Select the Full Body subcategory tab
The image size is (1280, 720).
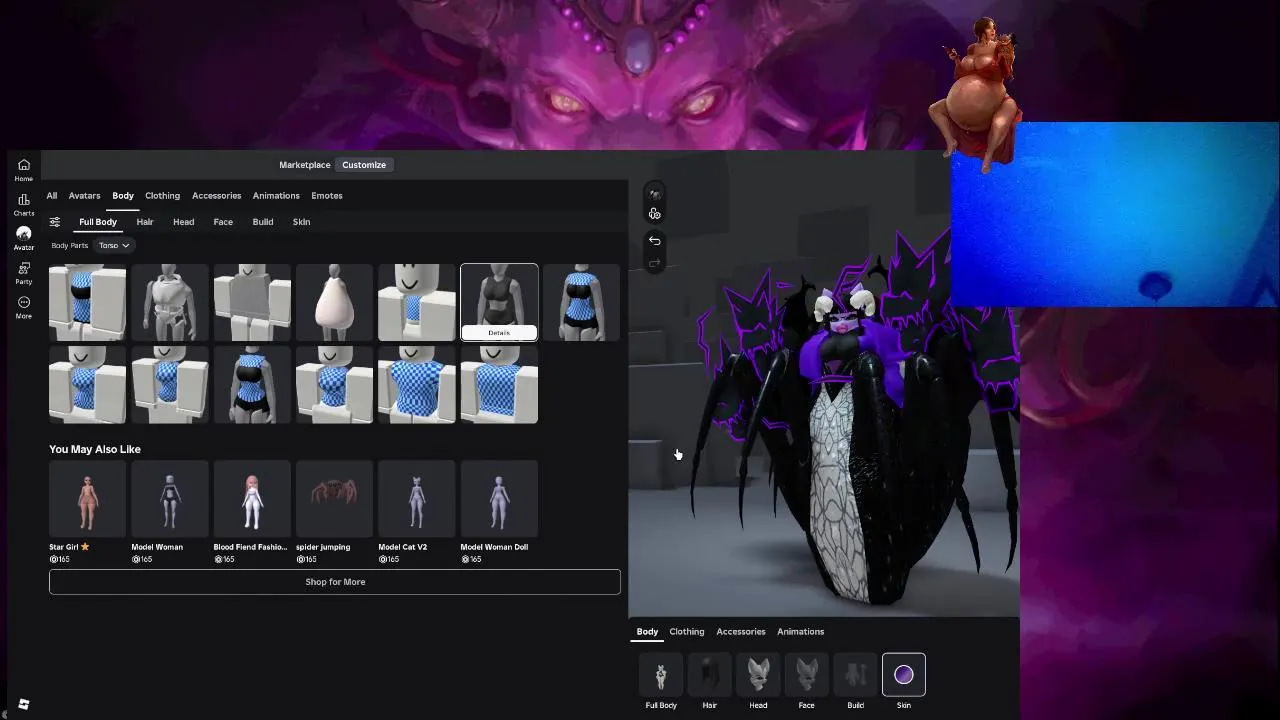pyautogui.click(x=98, y=222)
